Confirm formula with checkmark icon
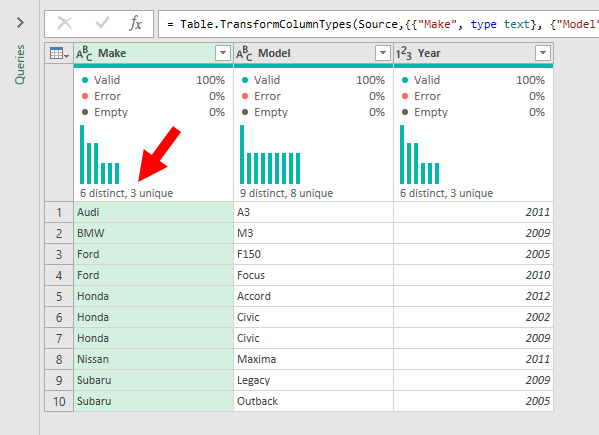This screenshot has height=435, width=599. (102, 24)
